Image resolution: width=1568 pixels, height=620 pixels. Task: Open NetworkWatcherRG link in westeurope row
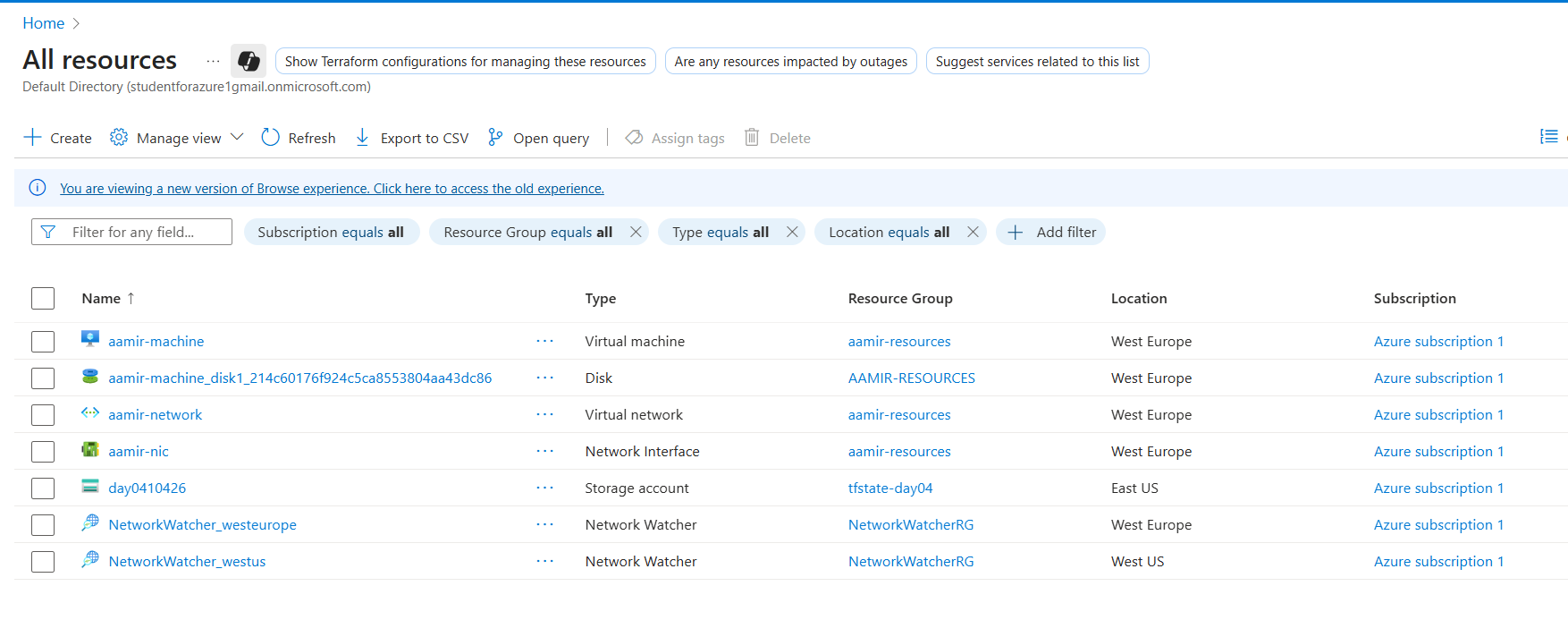pyautogui.click(x=911, y=524)
